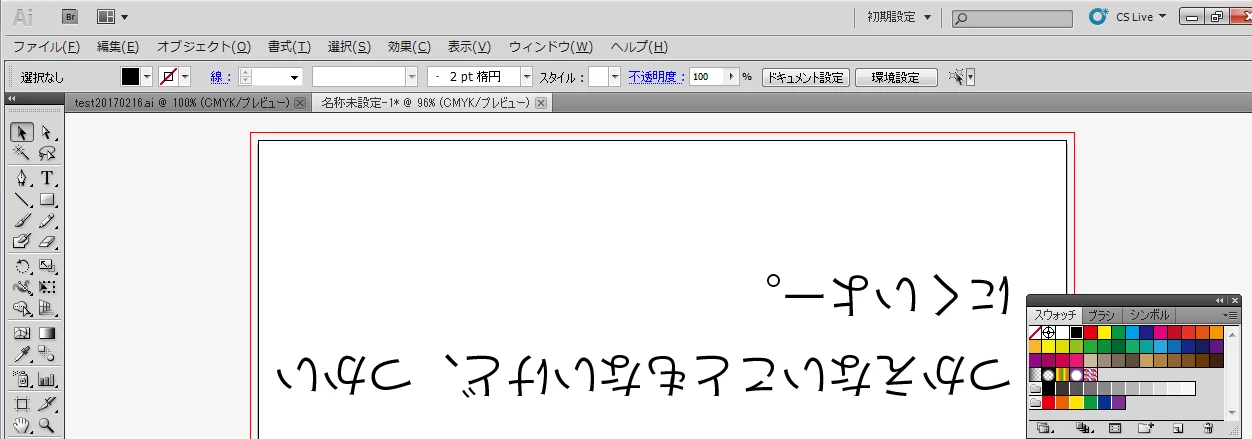
Task: Switch to the シンボル panel tab
Action: coord(1149,314)
